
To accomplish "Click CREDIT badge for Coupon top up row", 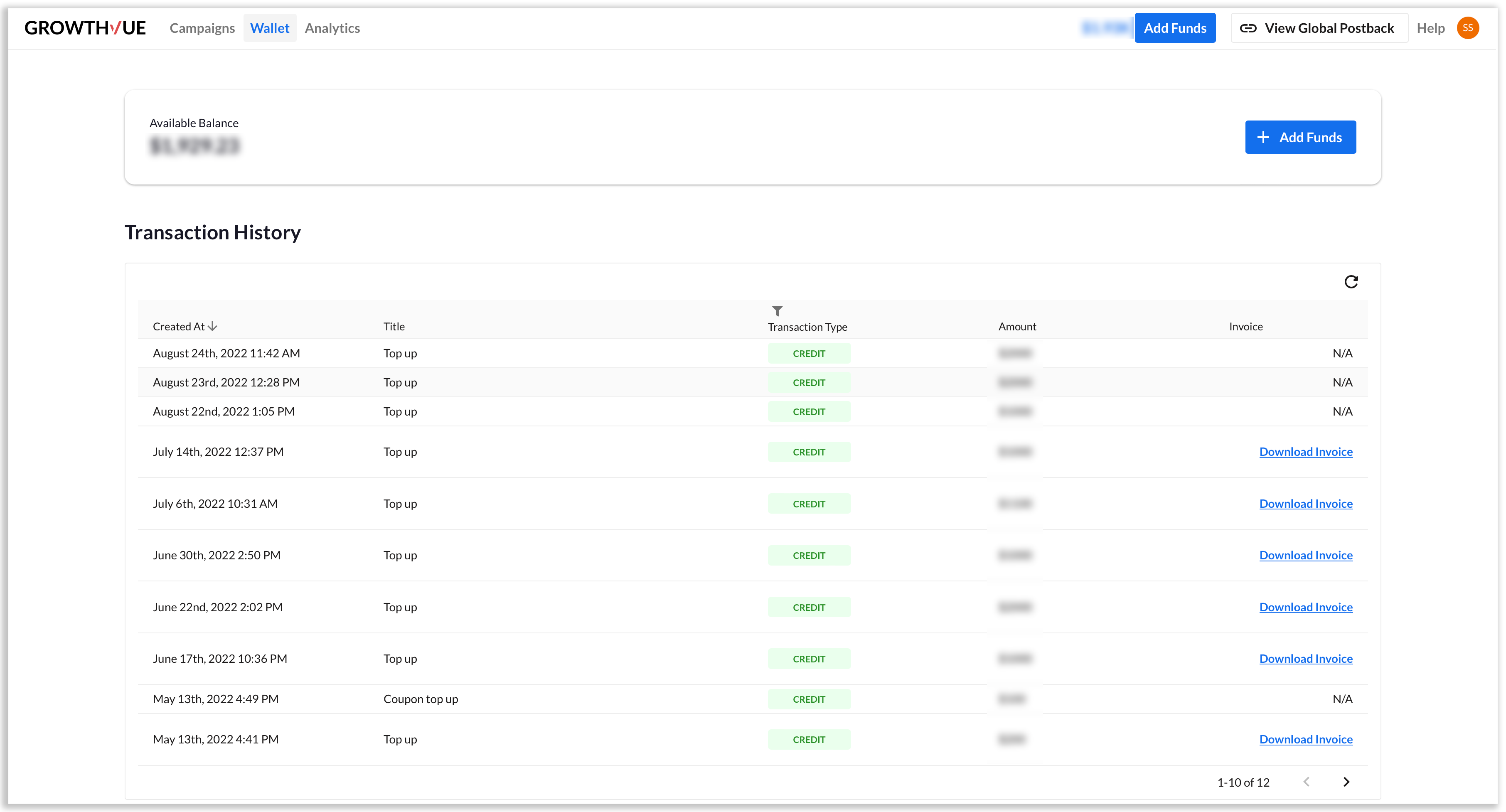I will coord(809,699).
